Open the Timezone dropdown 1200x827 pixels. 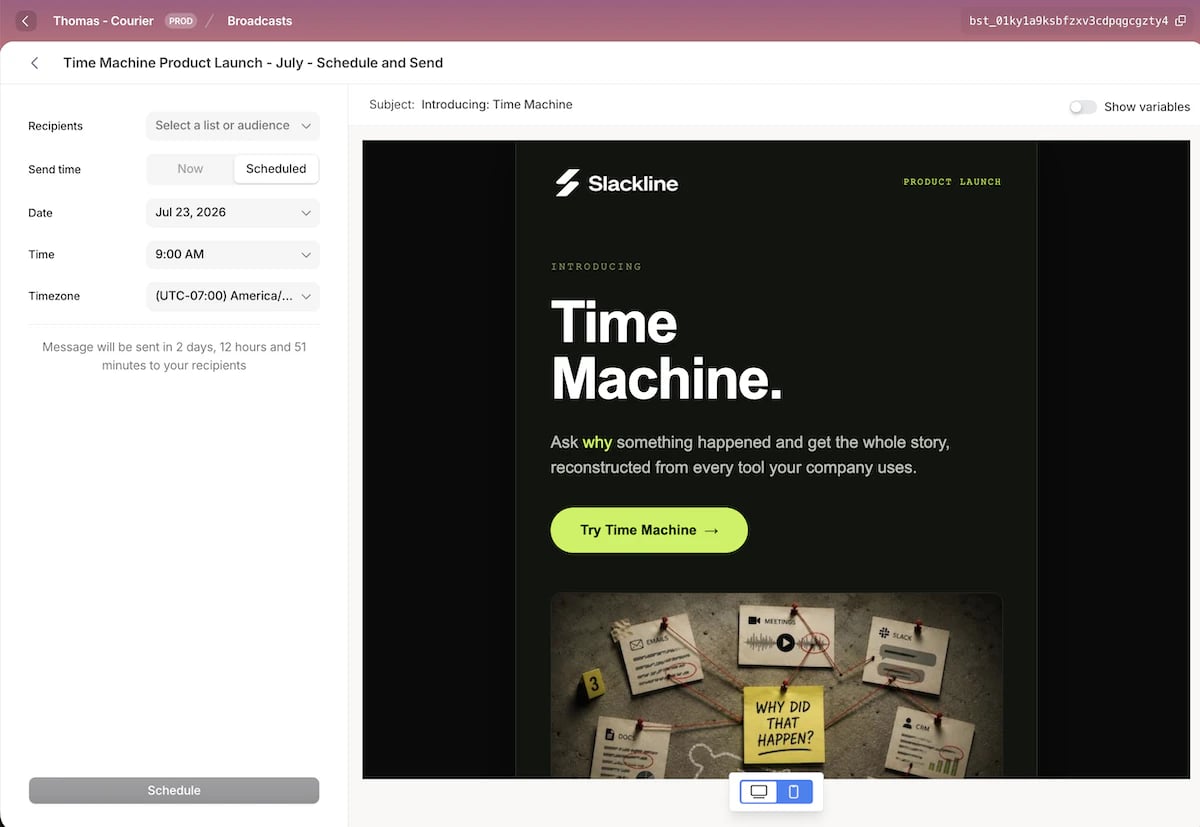[233, 296]
